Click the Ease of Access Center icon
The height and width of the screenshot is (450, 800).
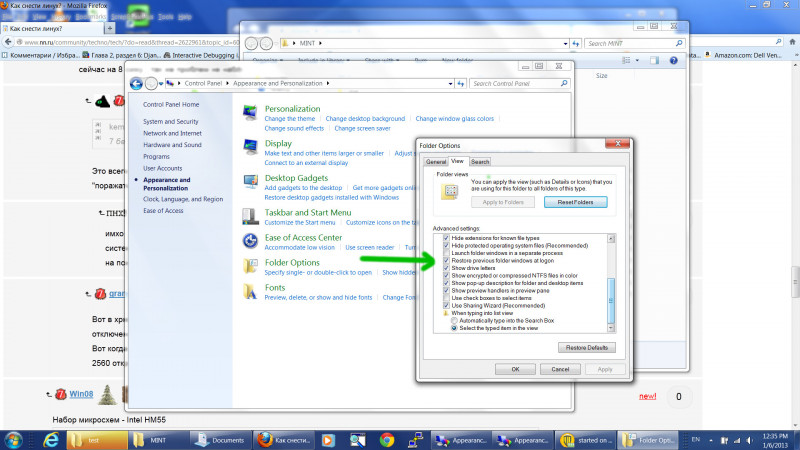(250, 241)
